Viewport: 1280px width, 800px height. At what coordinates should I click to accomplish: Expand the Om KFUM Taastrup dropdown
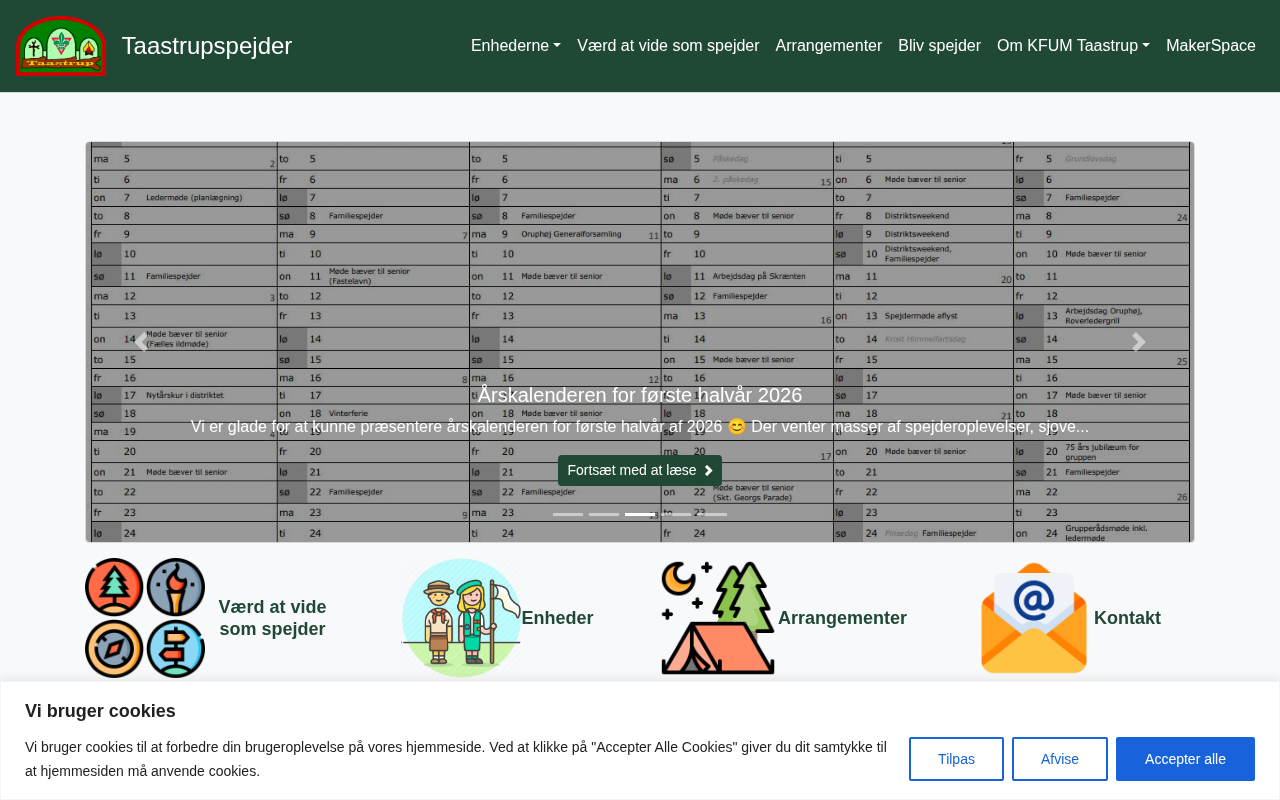[1073, 46]
